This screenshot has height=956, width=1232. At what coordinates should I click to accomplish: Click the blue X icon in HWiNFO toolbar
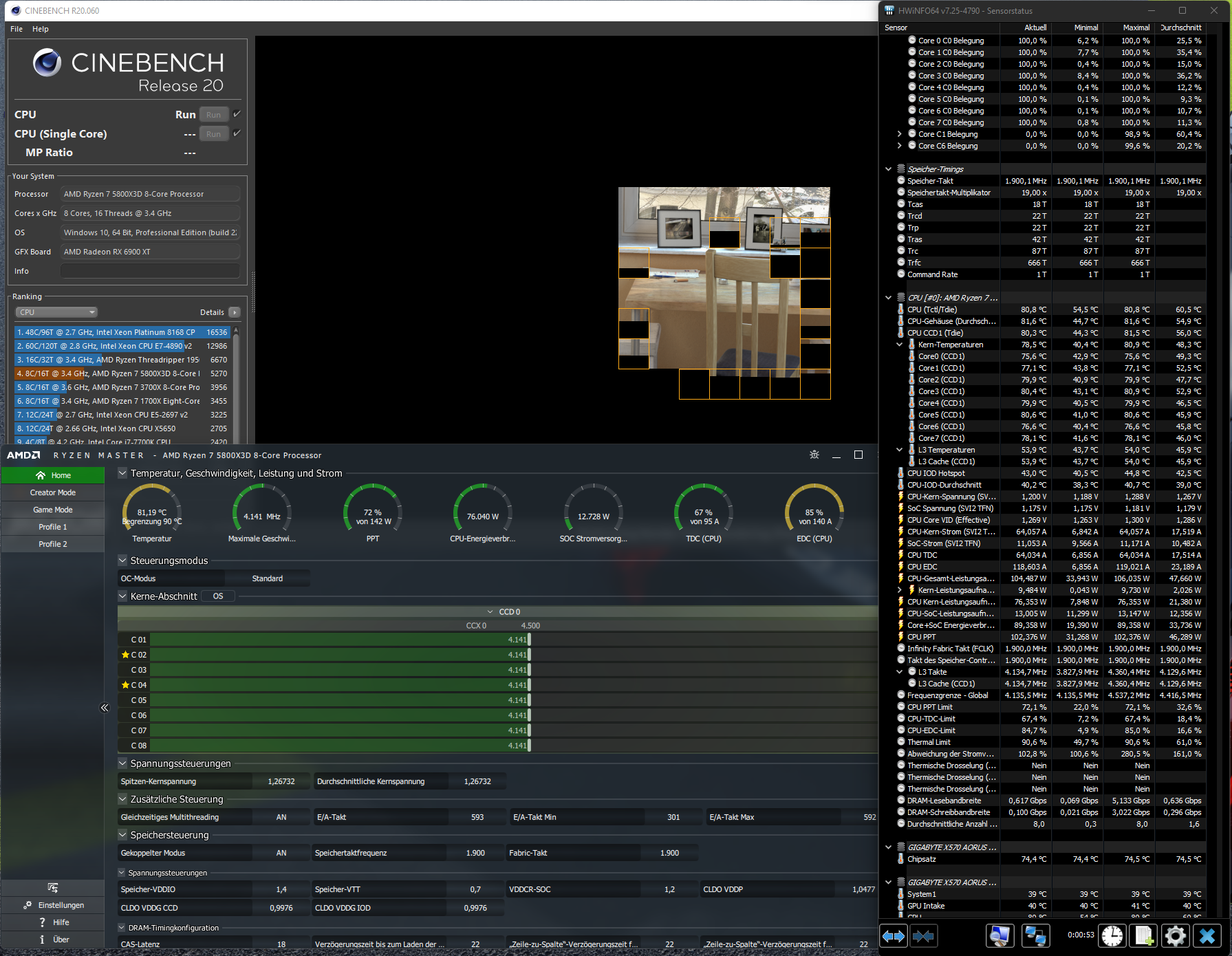point(1207,935)
